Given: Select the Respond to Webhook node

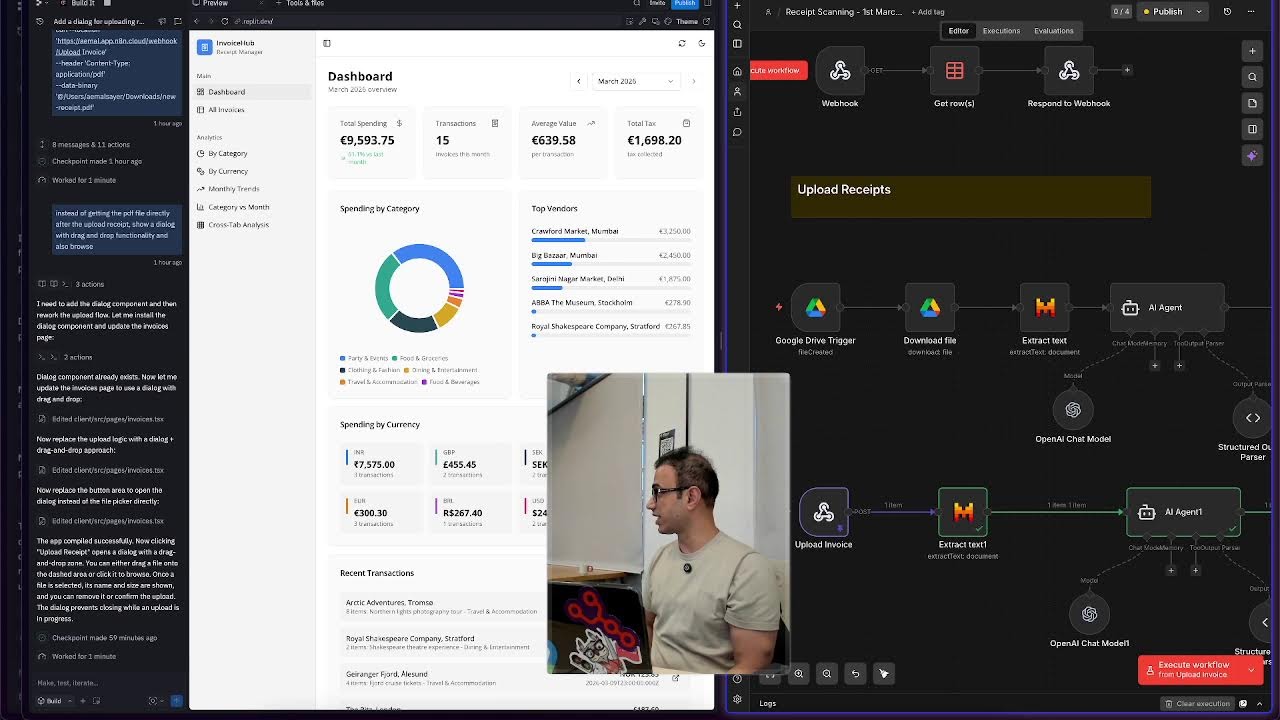Looking at the screenshot, I should (1069, 71).
